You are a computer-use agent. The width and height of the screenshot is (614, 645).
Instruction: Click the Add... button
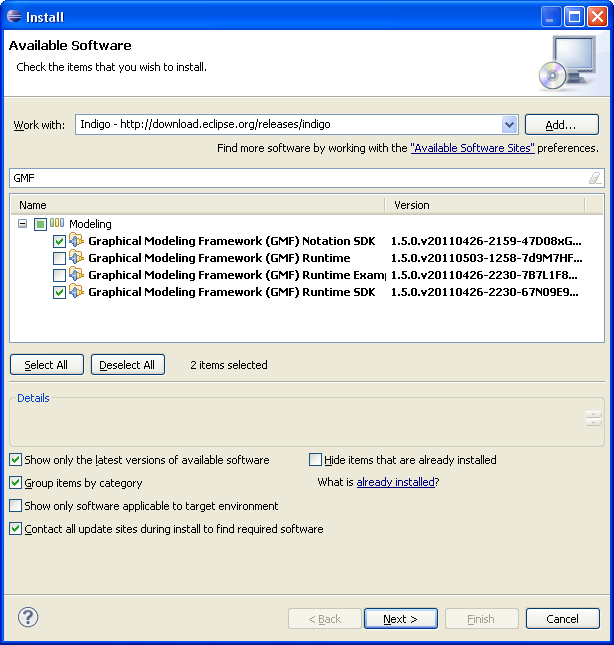coord(562,125)
